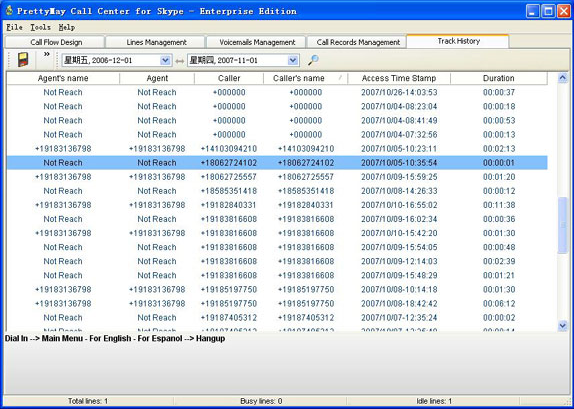Viewport: 574px width, 409px height.
Task: Switch to the Call Flow Design tab
Action: [55, 42]
